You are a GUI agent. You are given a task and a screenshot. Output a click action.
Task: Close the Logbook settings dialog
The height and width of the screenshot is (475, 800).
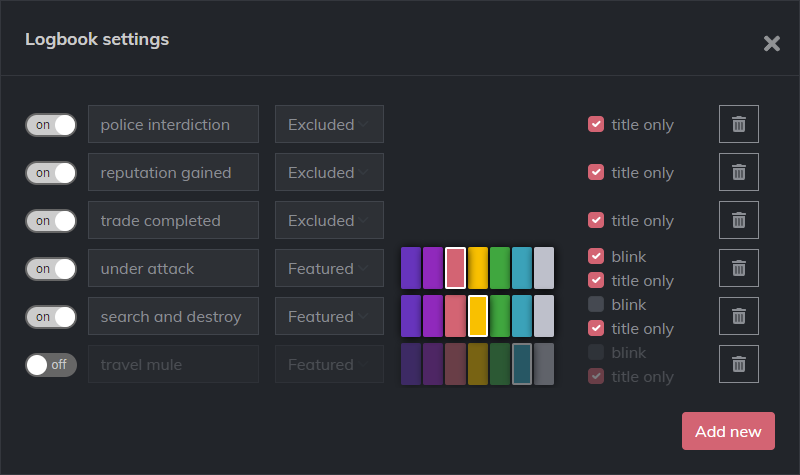pyautogui.click(x=771, y=43)
